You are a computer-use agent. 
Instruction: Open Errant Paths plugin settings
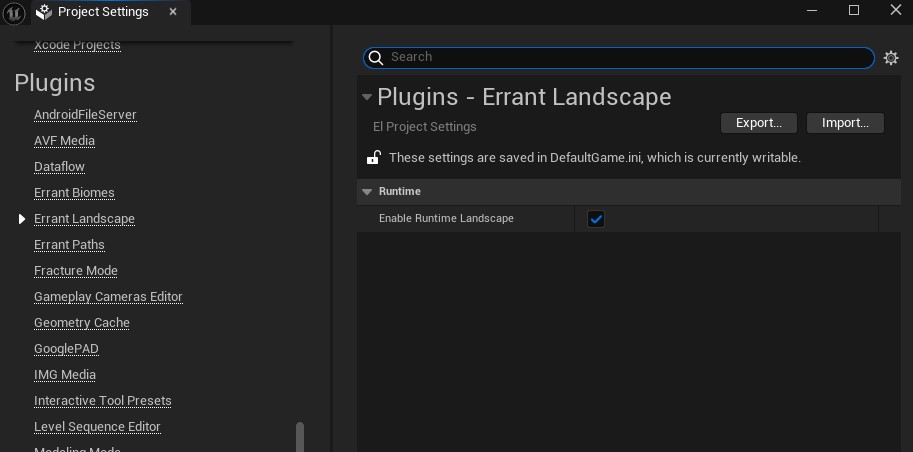coord(69,245)
